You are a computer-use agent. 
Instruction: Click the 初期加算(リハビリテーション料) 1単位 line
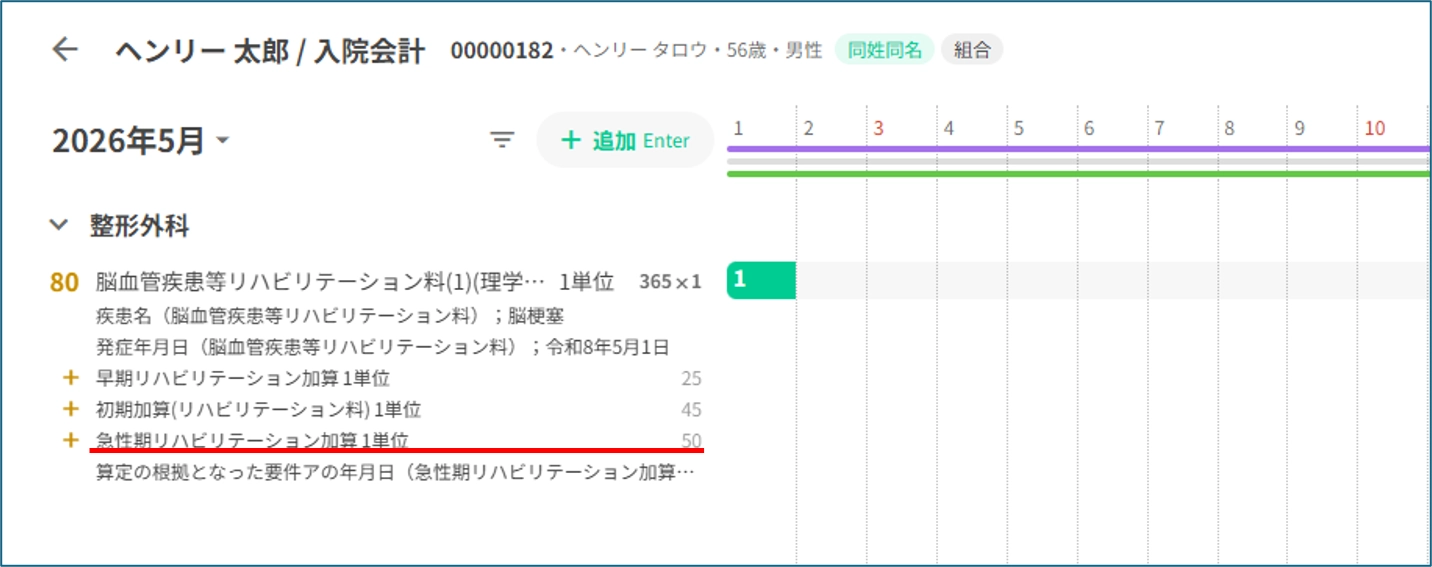258,409
